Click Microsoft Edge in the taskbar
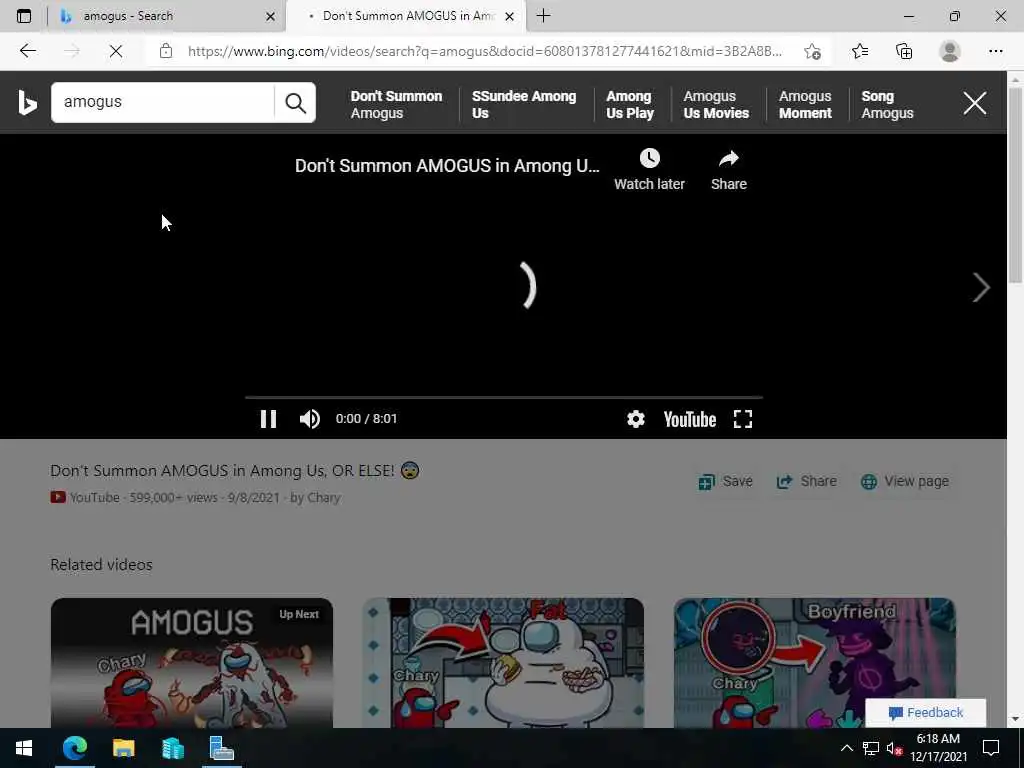The height and width of the screenshot is (768, 1024). point(74,748)
